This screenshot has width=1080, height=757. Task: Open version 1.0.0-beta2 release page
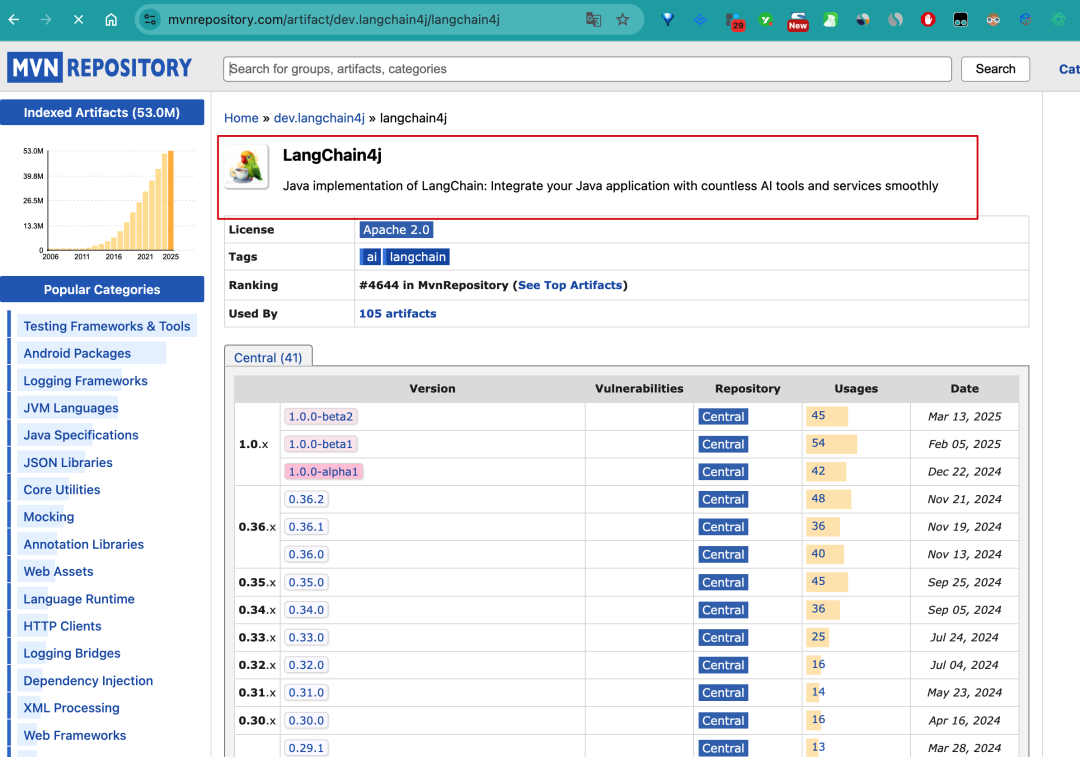[x=321, y=416]
